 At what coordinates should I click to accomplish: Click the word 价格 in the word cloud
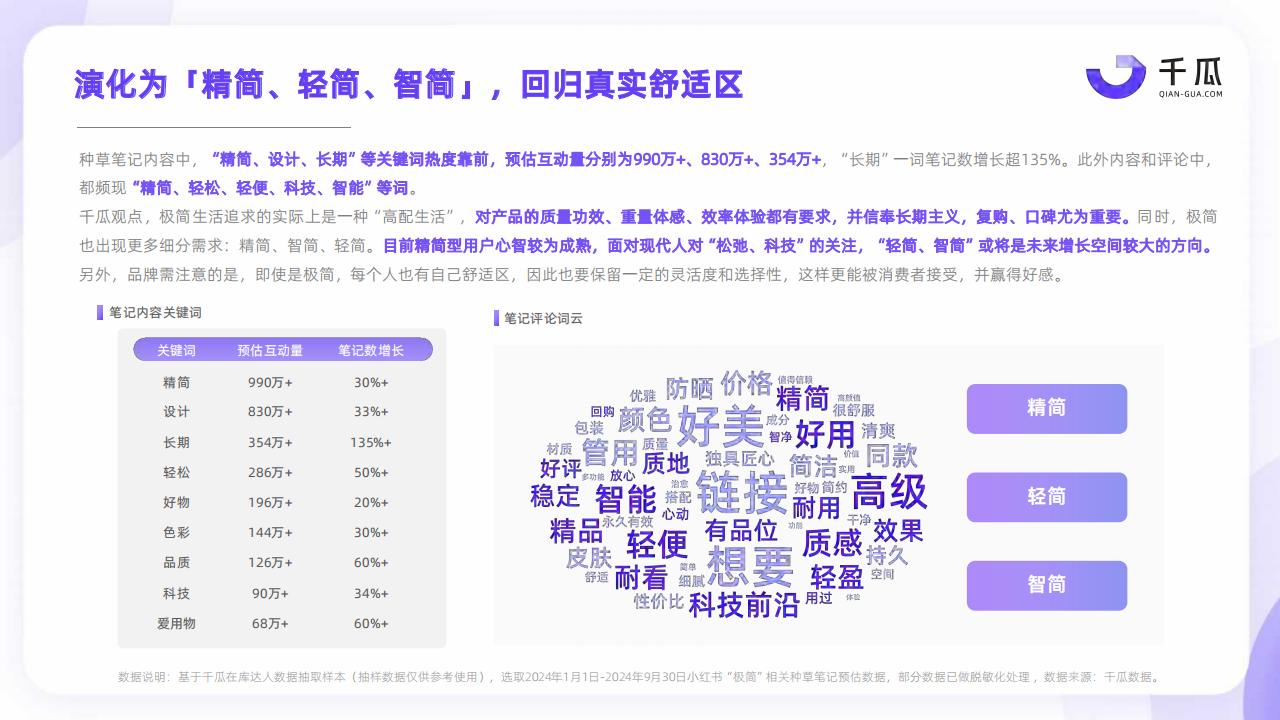(x=746, y=383)
